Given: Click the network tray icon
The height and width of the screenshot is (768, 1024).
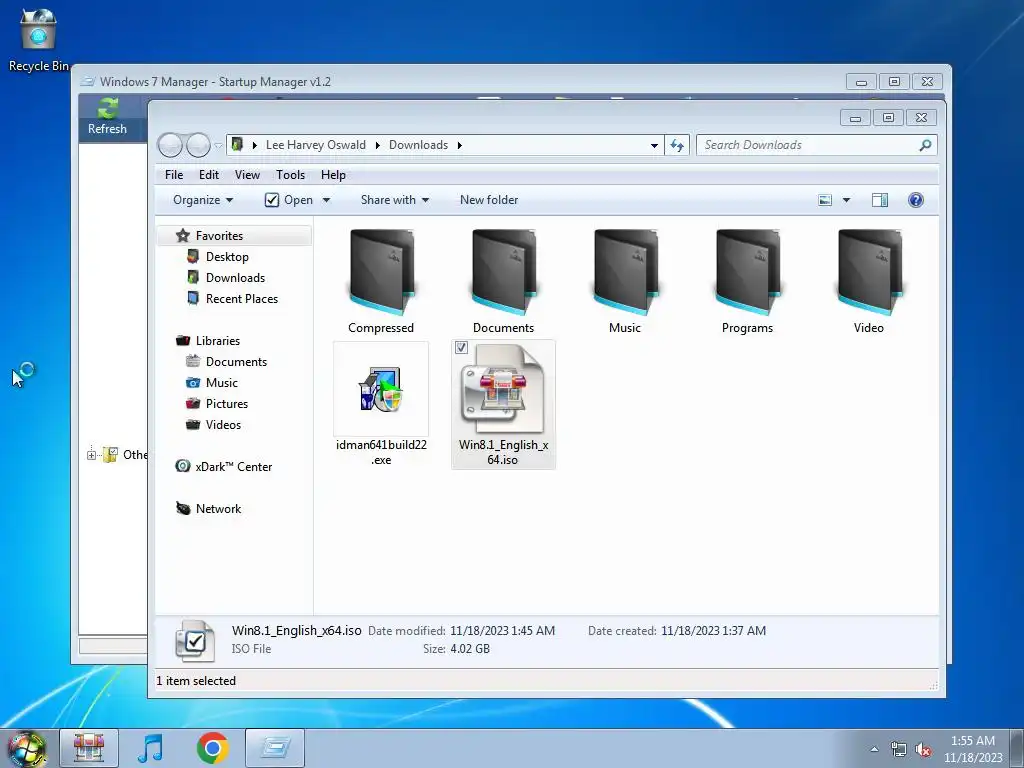Looking at the screenshot, I should 899,750.
